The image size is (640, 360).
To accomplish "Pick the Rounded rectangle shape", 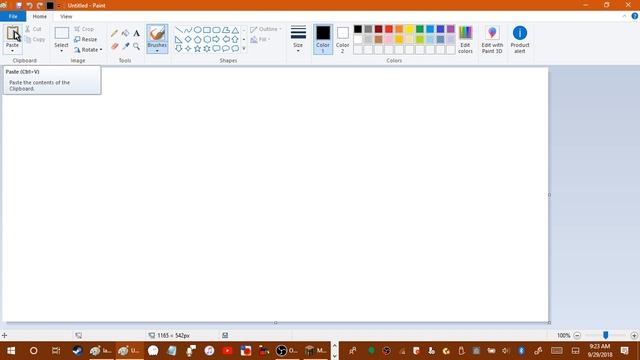I will coord(216,30).
